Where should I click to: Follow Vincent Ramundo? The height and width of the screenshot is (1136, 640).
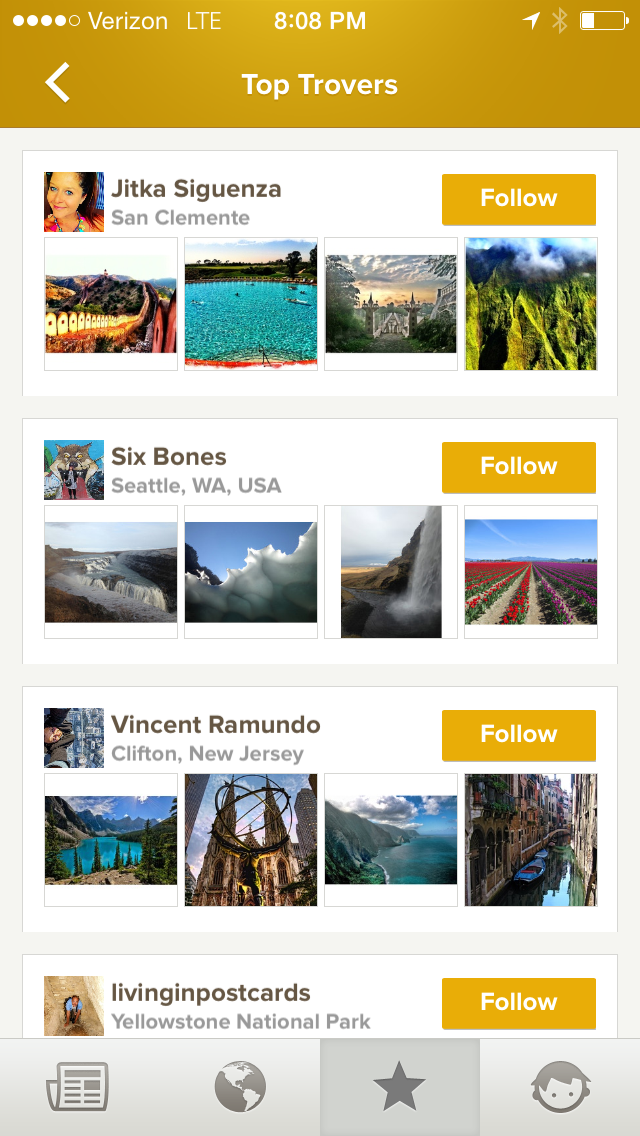click(x=518, y=735)
